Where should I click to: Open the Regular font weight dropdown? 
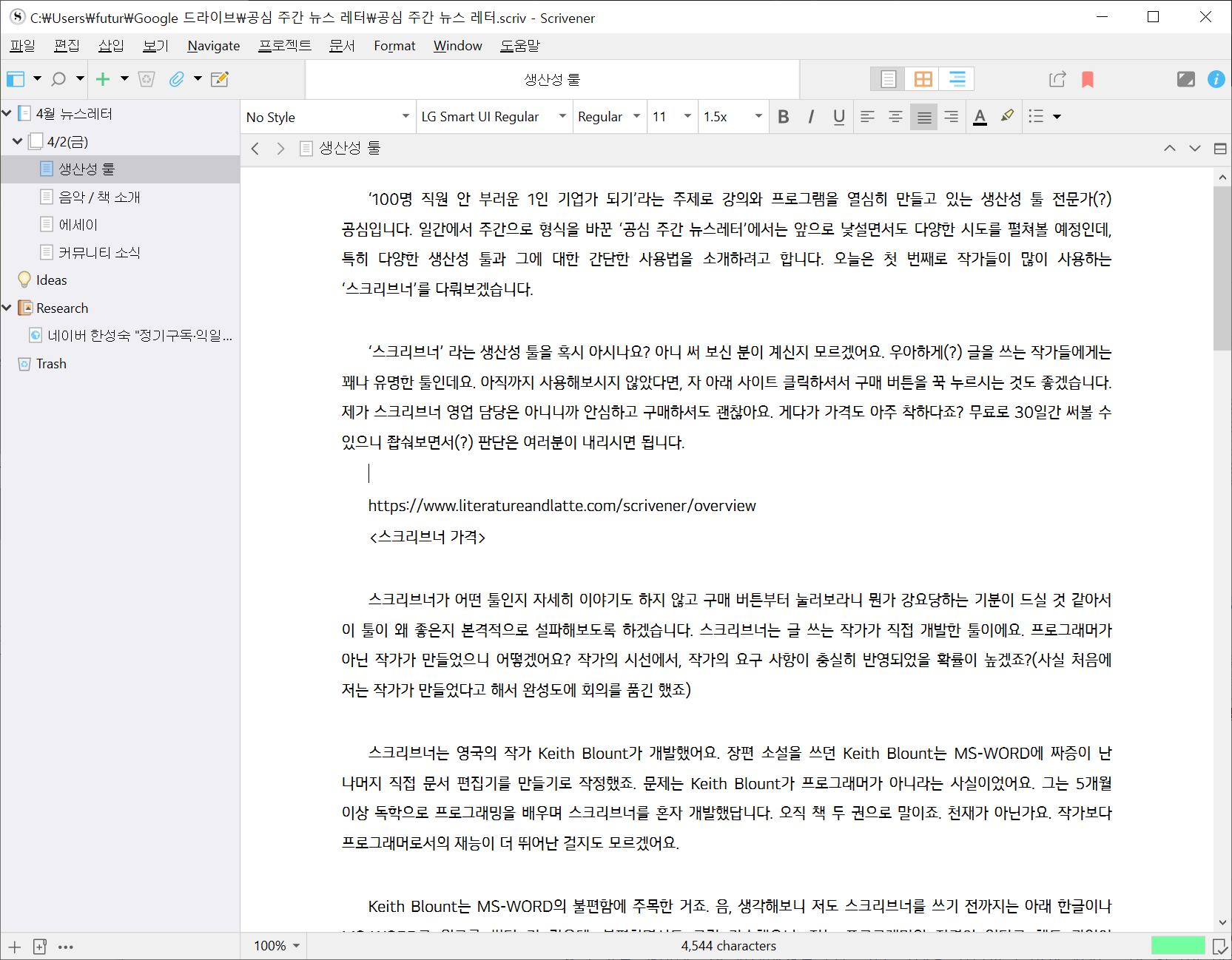click(x=609, y=117)
